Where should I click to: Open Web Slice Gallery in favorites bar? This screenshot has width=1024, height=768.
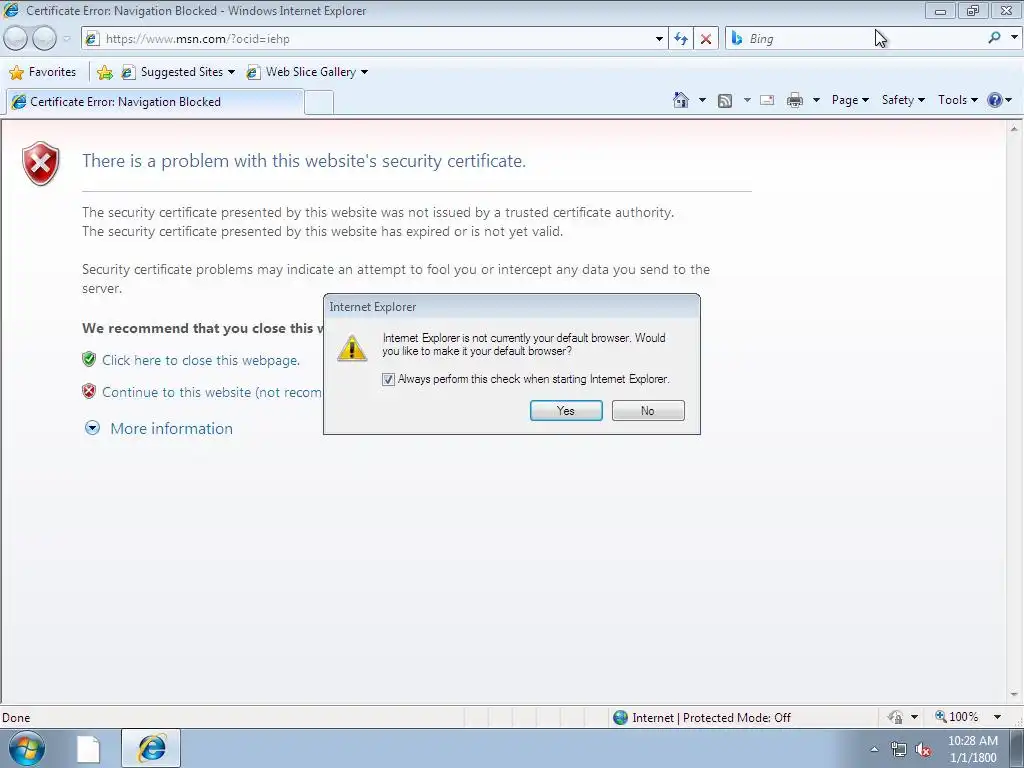coord(307,72)
